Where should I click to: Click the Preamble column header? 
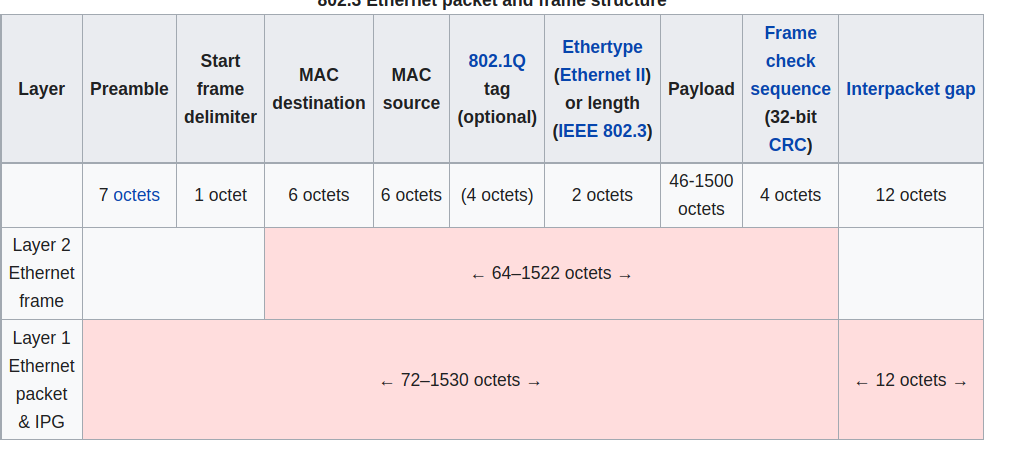[129, 89]
